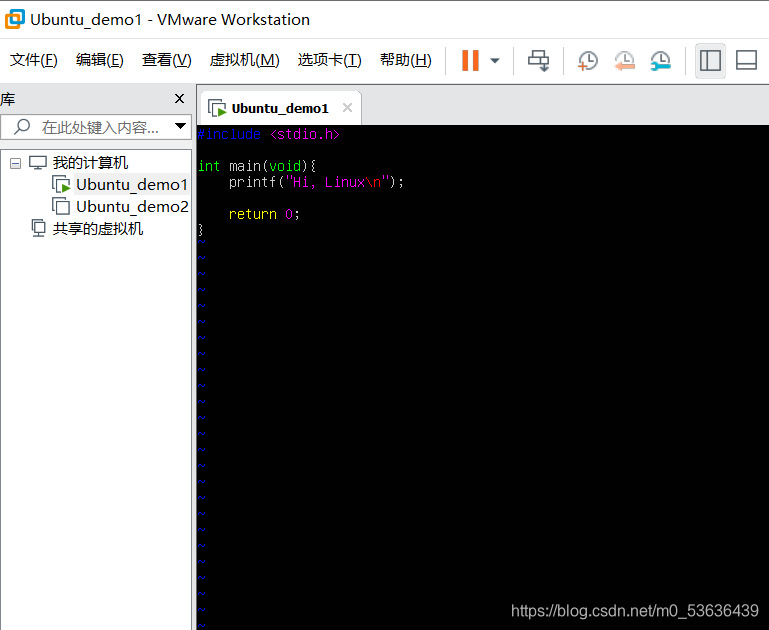Revert VM to previous snapshot
The width and height of the screenshot is (769, 630).
(x=624, y=61)
